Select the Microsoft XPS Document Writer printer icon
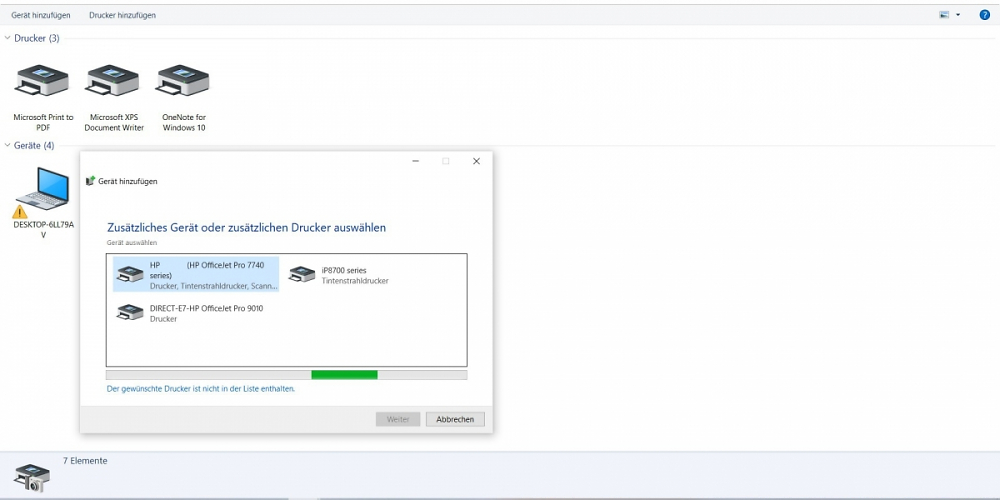The width and height of the screenshot is (1000, 500). [x=112, y=81]
